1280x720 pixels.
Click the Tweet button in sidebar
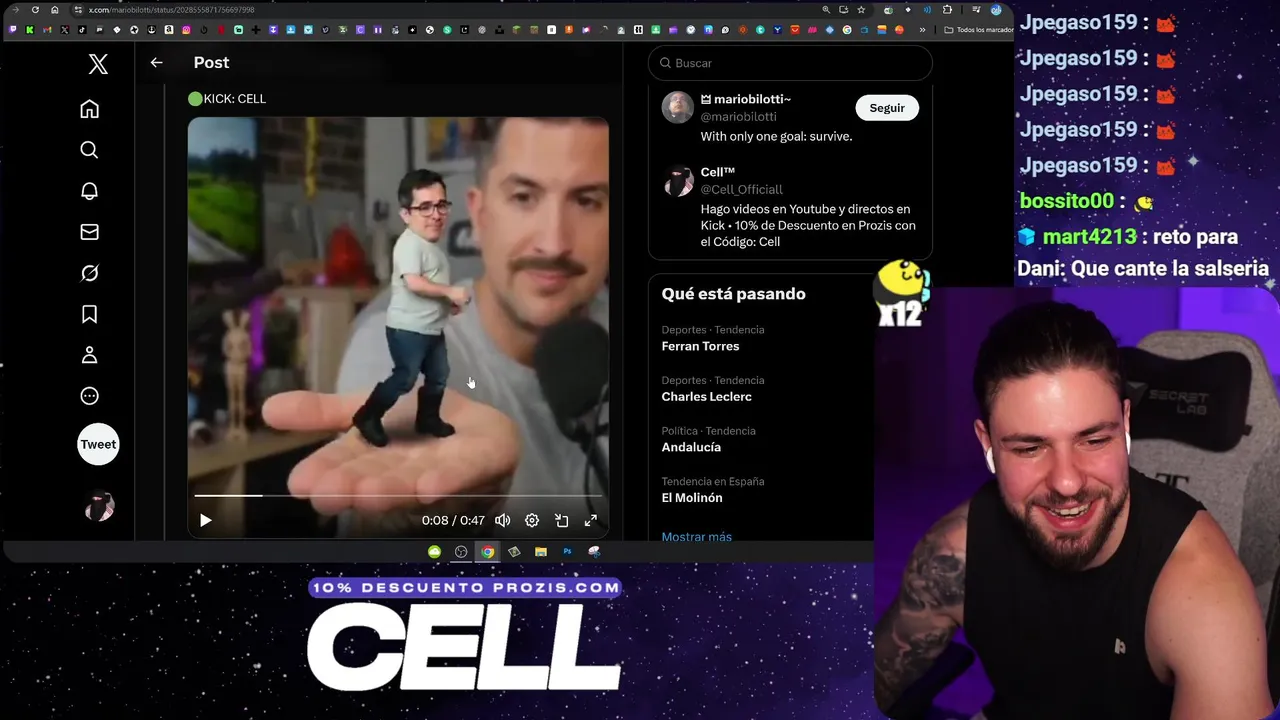point(98,444)
